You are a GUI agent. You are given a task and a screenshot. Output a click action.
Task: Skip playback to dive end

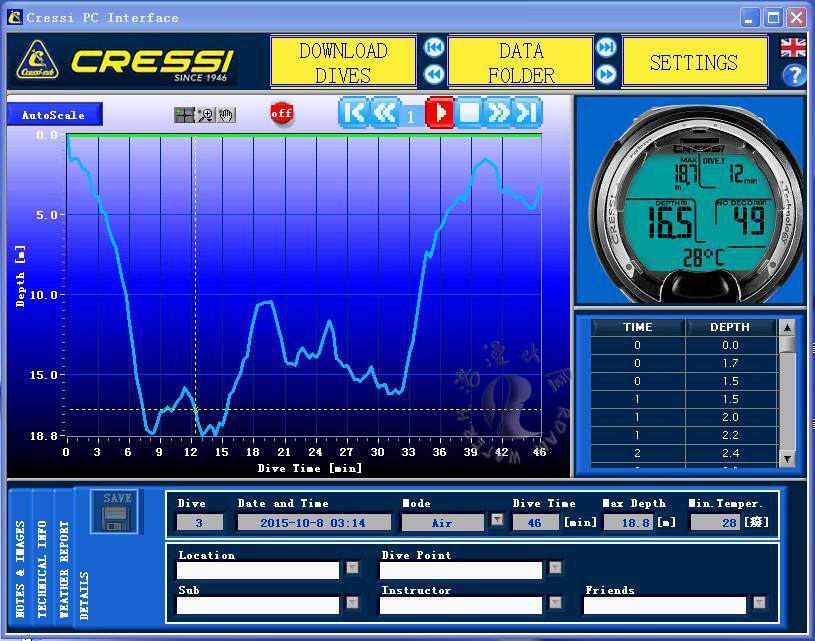pos(527,112)
